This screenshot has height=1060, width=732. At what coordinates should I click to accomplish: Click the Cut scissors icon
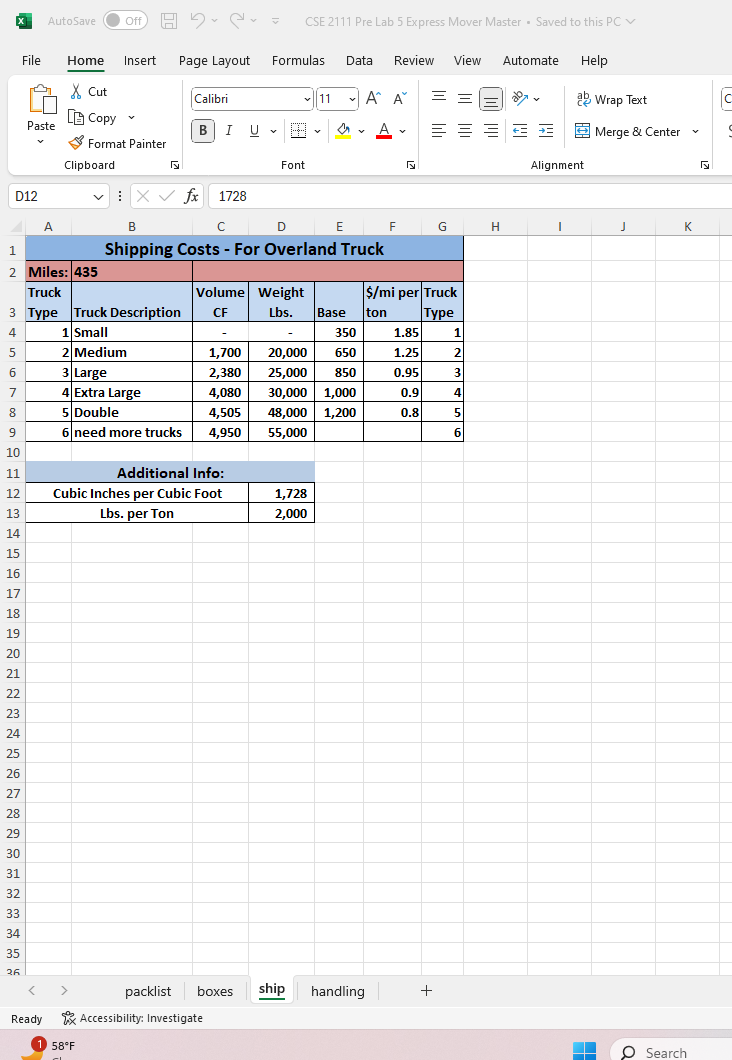[x=76, y=91]
